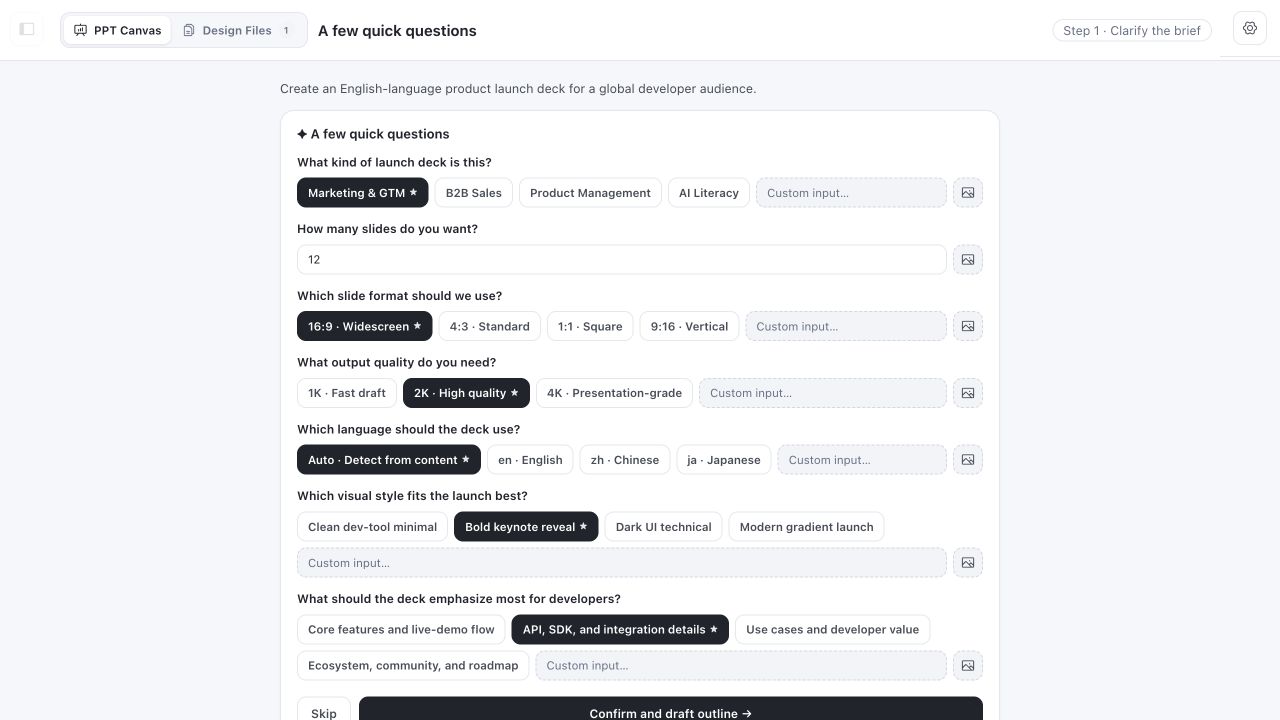This screenshot has height=720, width=1280.
Task: Attach image for visual style question
Action: 968,563
